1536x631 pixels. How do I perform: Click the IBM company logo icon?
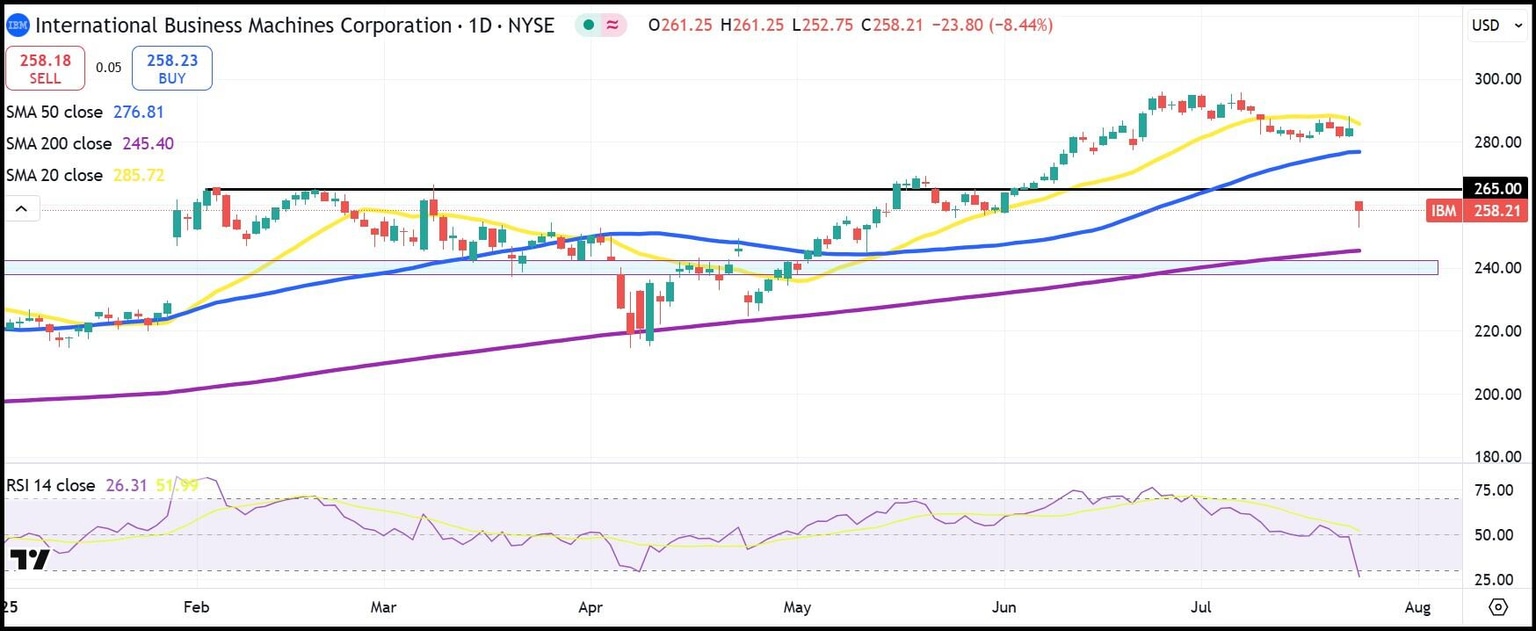coord(18,25)
